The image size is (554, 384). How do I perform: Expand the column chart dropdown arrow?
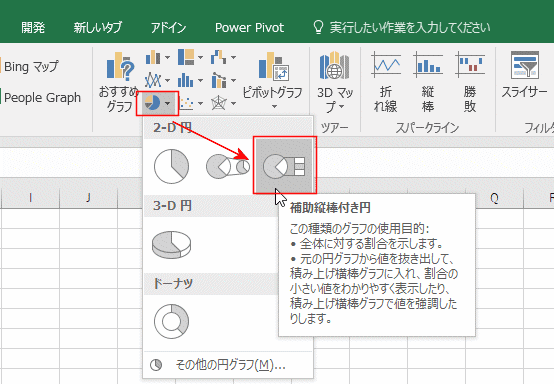167,57
